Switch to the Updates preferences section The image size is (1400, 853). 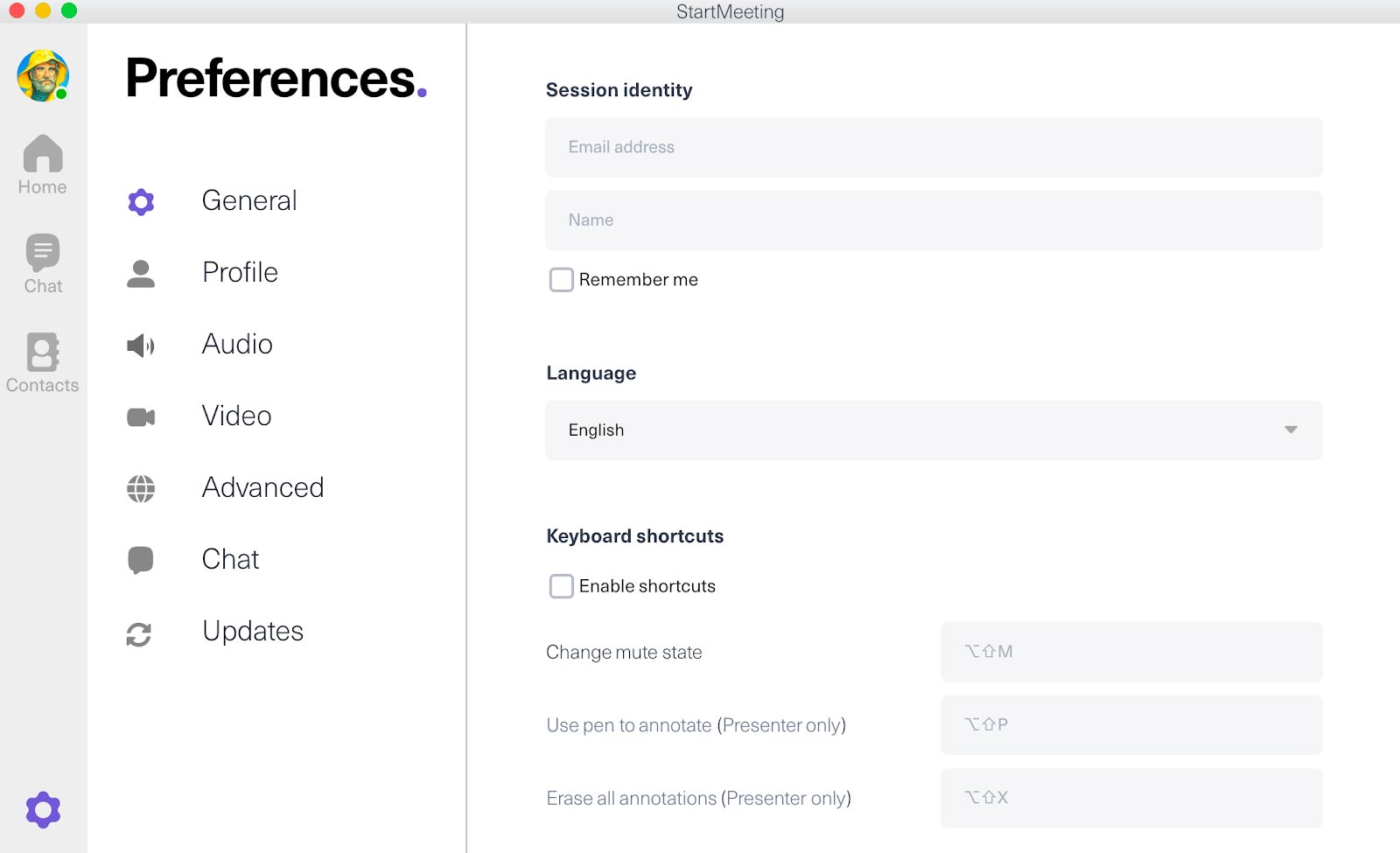click(x=252, y=632)
